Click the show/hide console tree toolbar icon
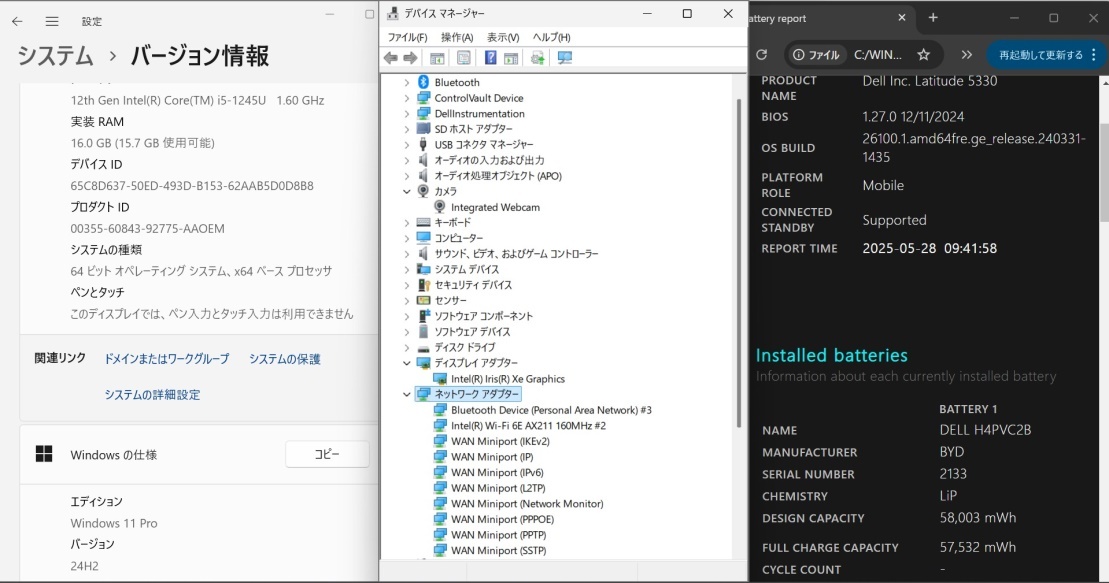 [437, 58]
